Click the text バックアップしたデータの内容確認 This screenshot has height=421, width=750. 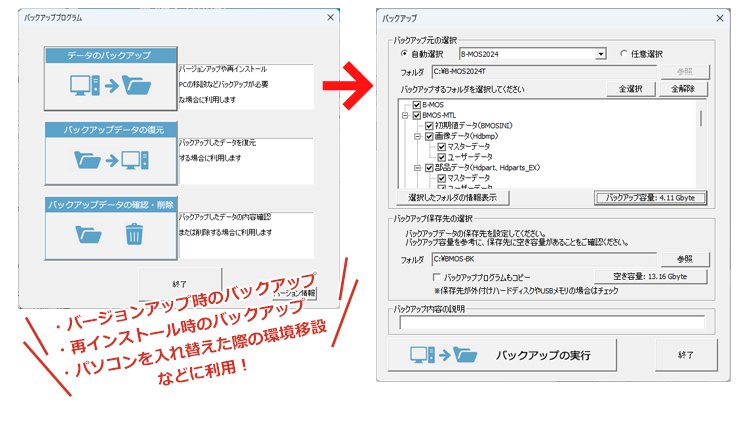click(225, 217)
